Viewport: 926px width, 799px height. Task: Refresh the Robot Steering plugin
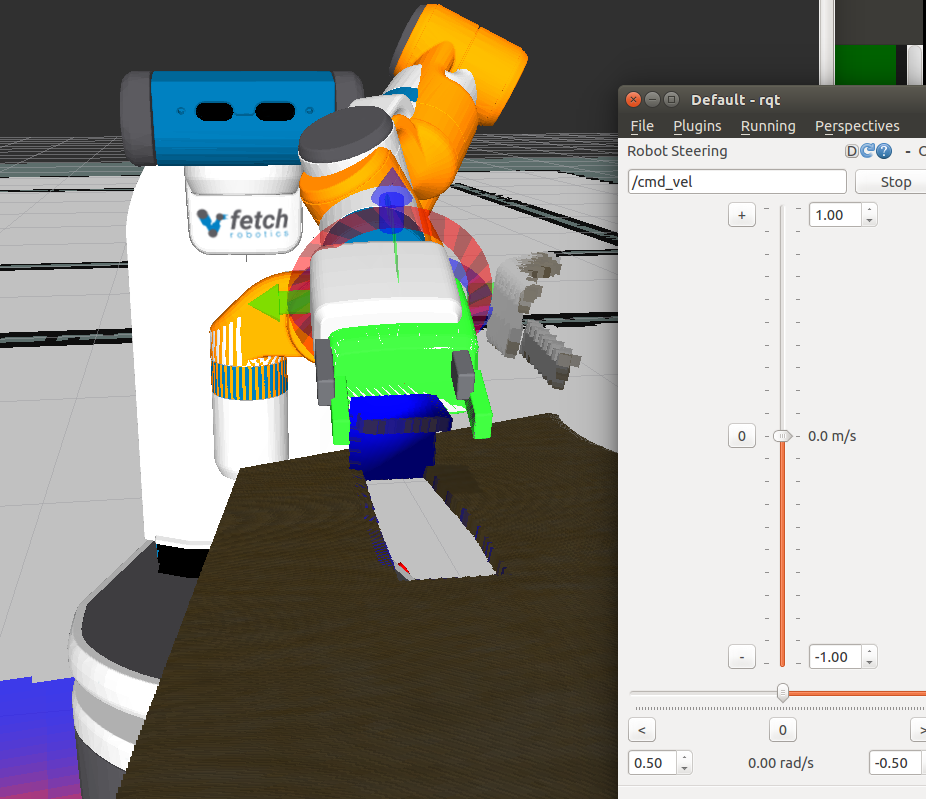[x=869, y=151]
